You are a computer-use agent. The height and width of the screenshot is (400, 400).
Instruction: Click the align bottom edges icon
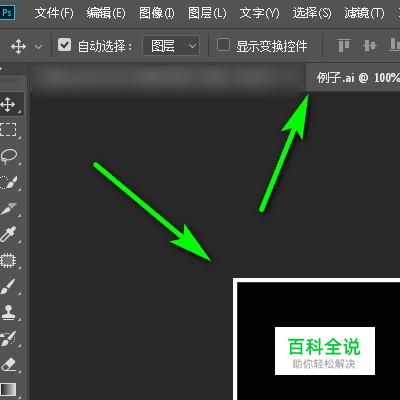pos(394,45)
